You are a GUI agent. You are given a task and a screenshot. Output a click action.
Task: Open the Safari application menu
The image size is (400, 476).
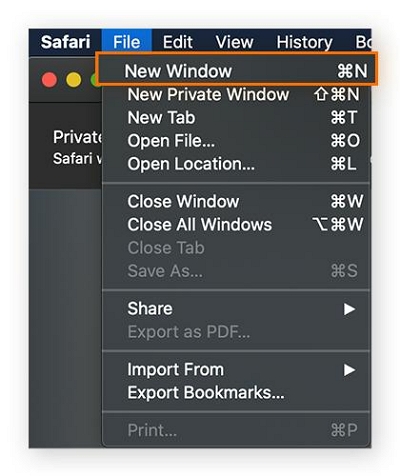pos(65,42)
